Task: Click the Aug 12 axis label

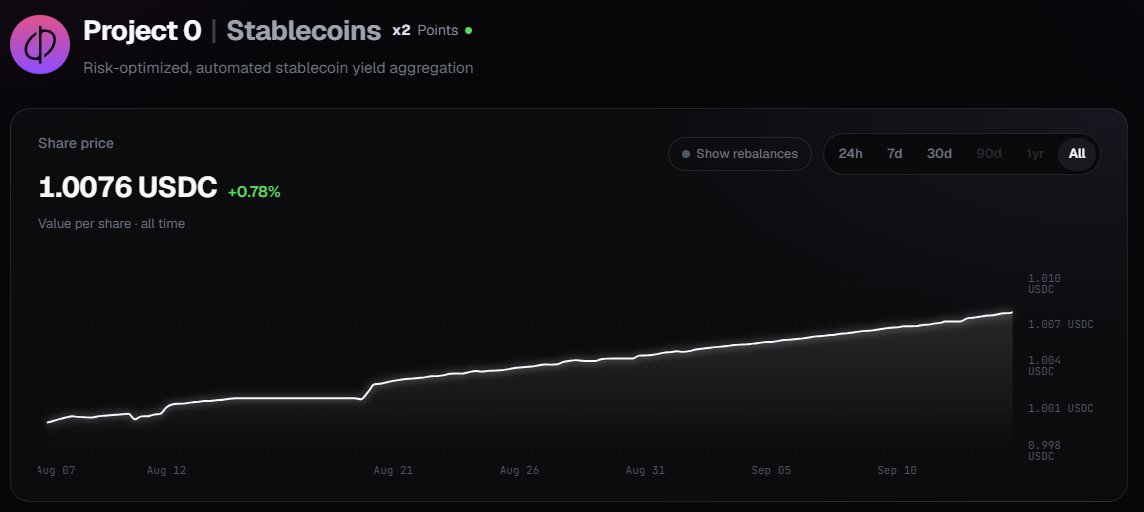Action: 166,470
